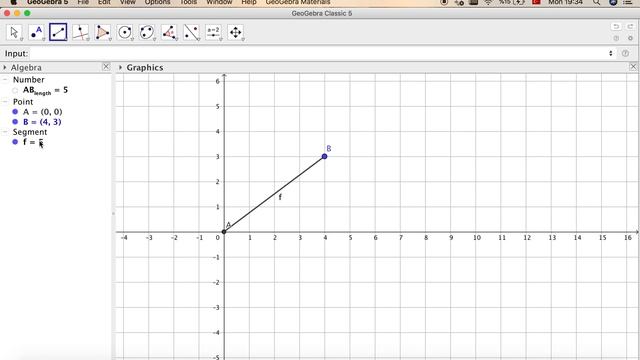Select point B on the graph
This screenshot has width=640, height=360.
click(x=324, y=156)
